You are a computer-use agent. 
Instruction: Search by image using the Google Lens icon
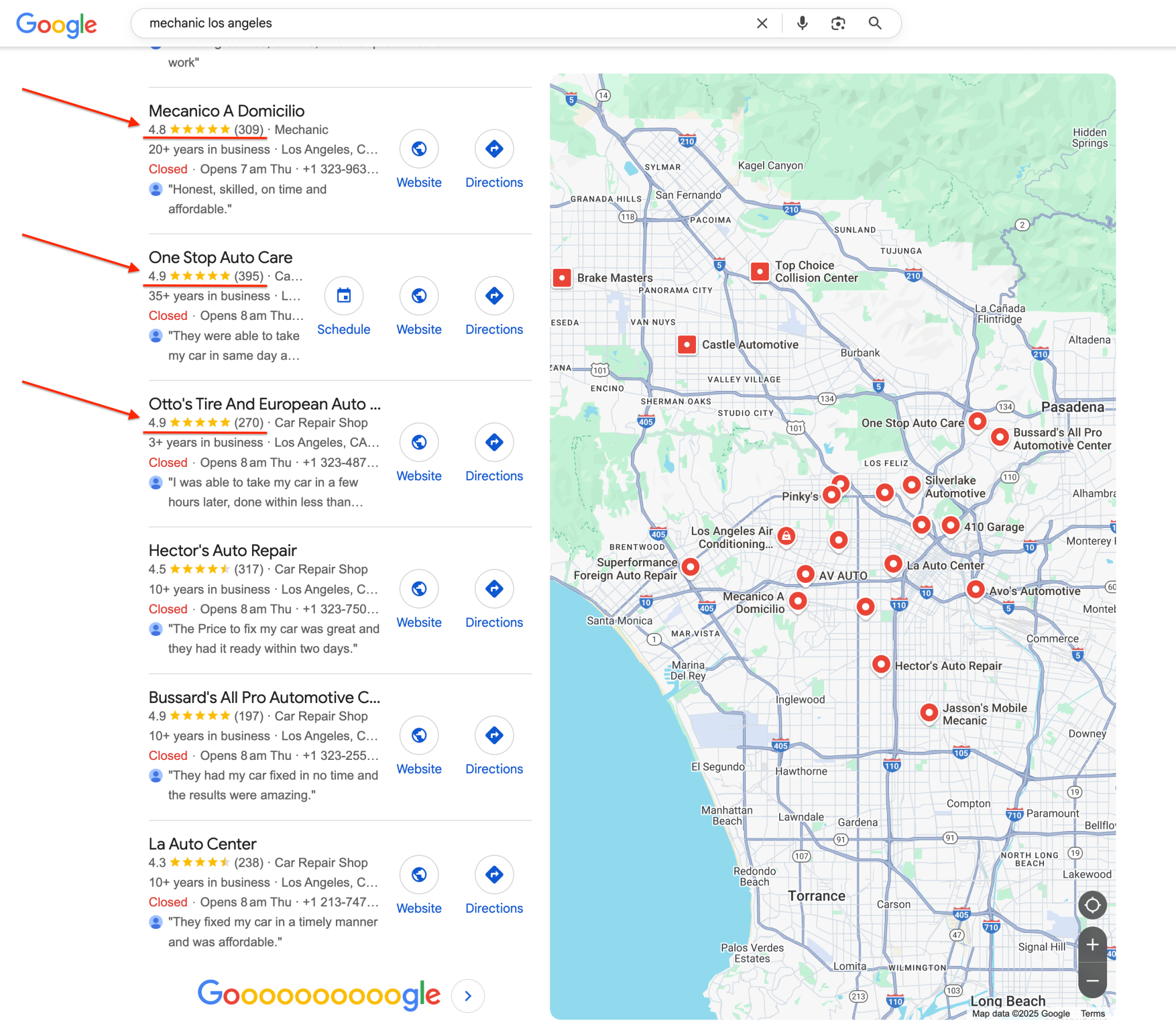pyautogui.click(x=838, y=24)
